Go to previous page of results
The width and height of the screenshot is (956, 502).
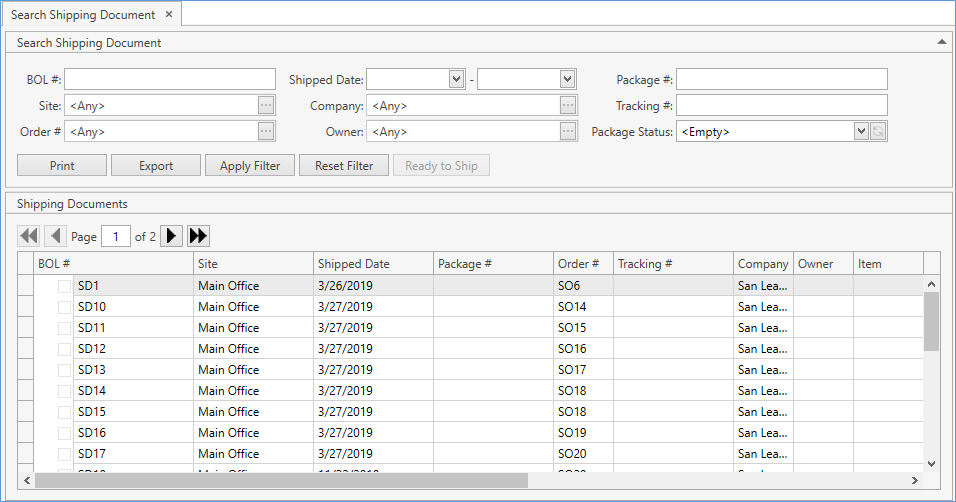55,236
